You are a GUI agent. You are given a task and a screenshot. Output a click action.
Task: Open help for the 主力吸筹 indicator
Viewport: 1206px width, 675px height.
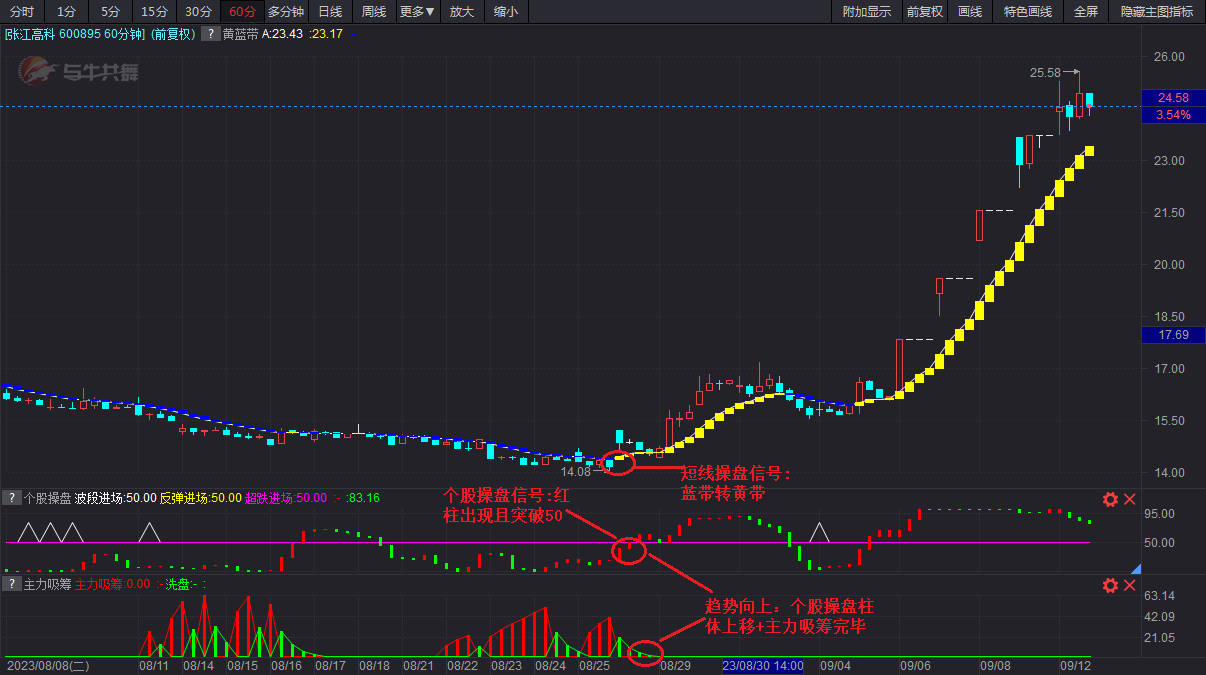[12, 583]
